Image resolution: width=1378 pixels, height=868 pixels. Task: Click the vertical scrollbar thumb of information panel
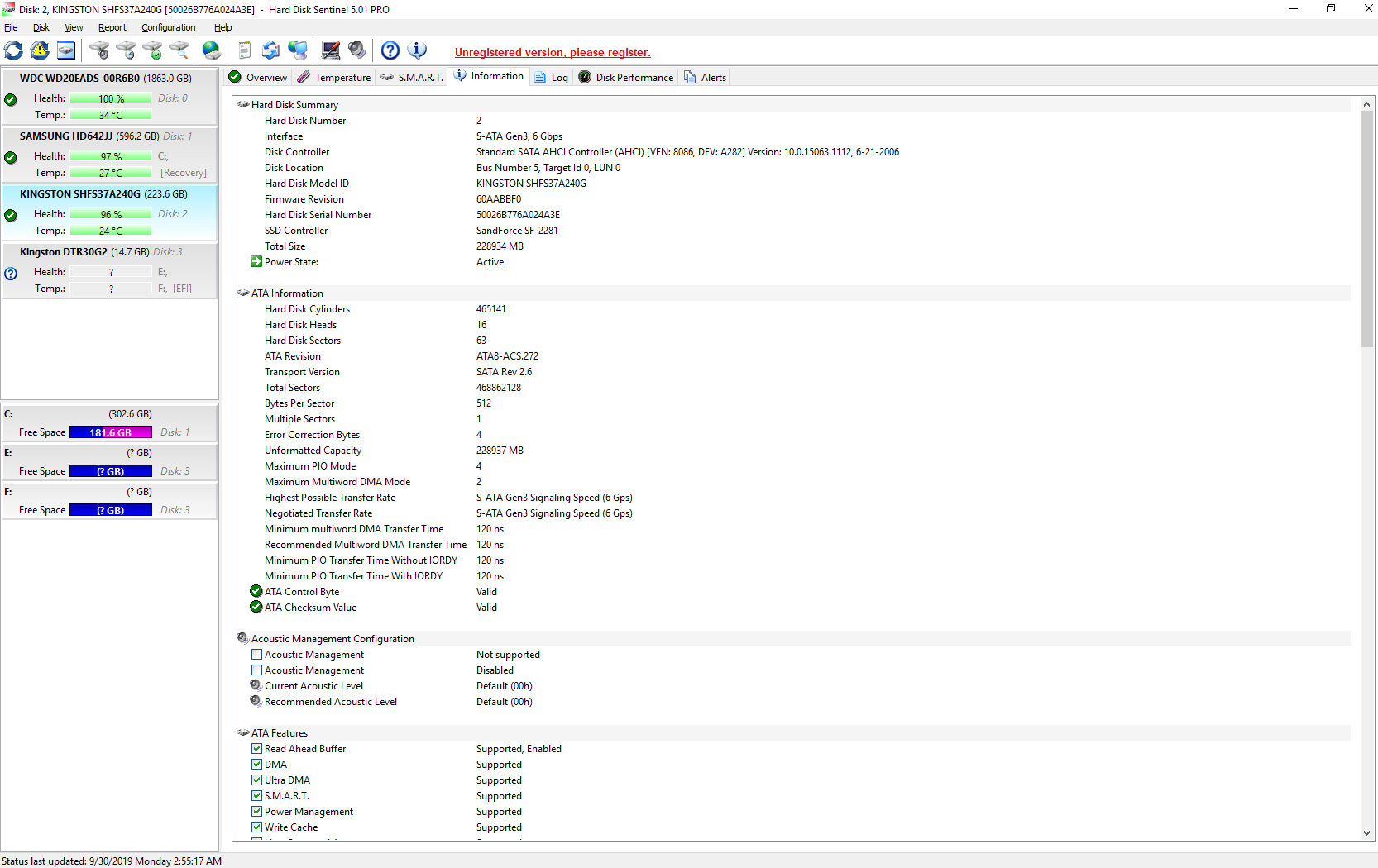click(x=1366, y=230)
